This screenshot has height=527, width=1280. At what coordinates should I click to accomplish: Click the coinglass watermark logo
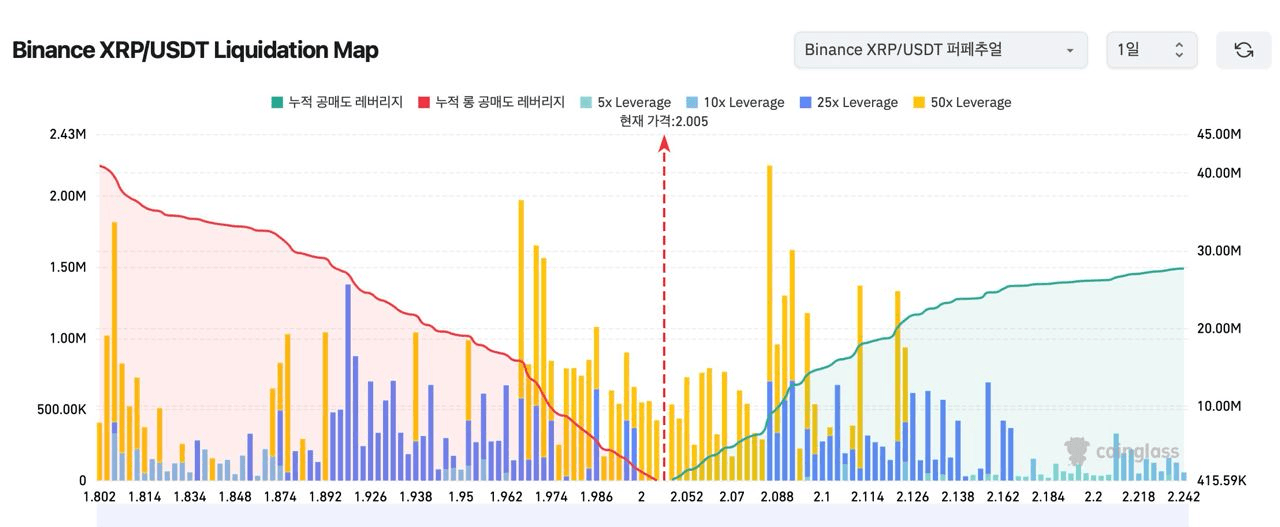tap(1122, 451)
